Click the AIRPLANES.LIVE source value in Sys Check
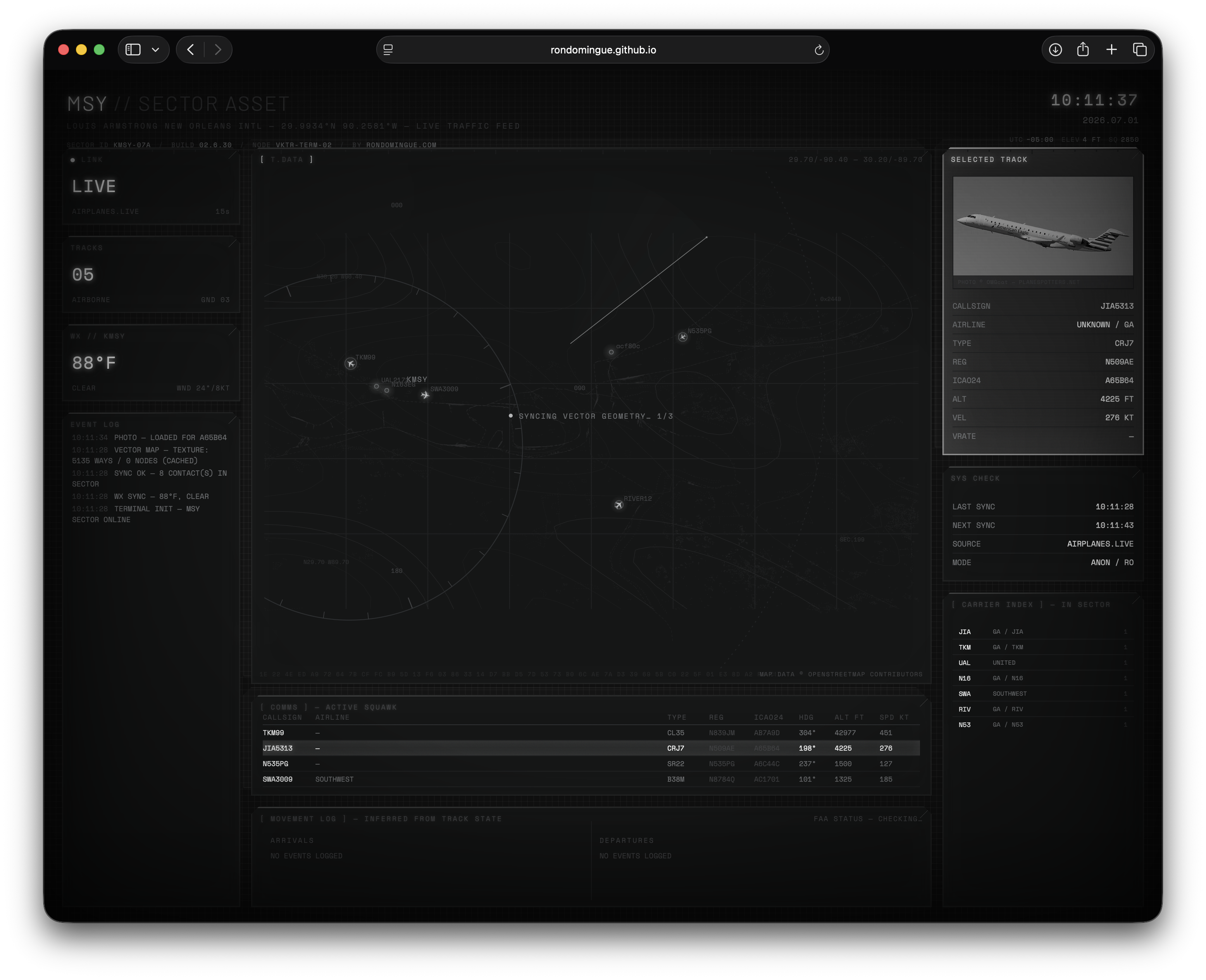The height and width of the screenshot is (980, 1206). click(1100, 544)
